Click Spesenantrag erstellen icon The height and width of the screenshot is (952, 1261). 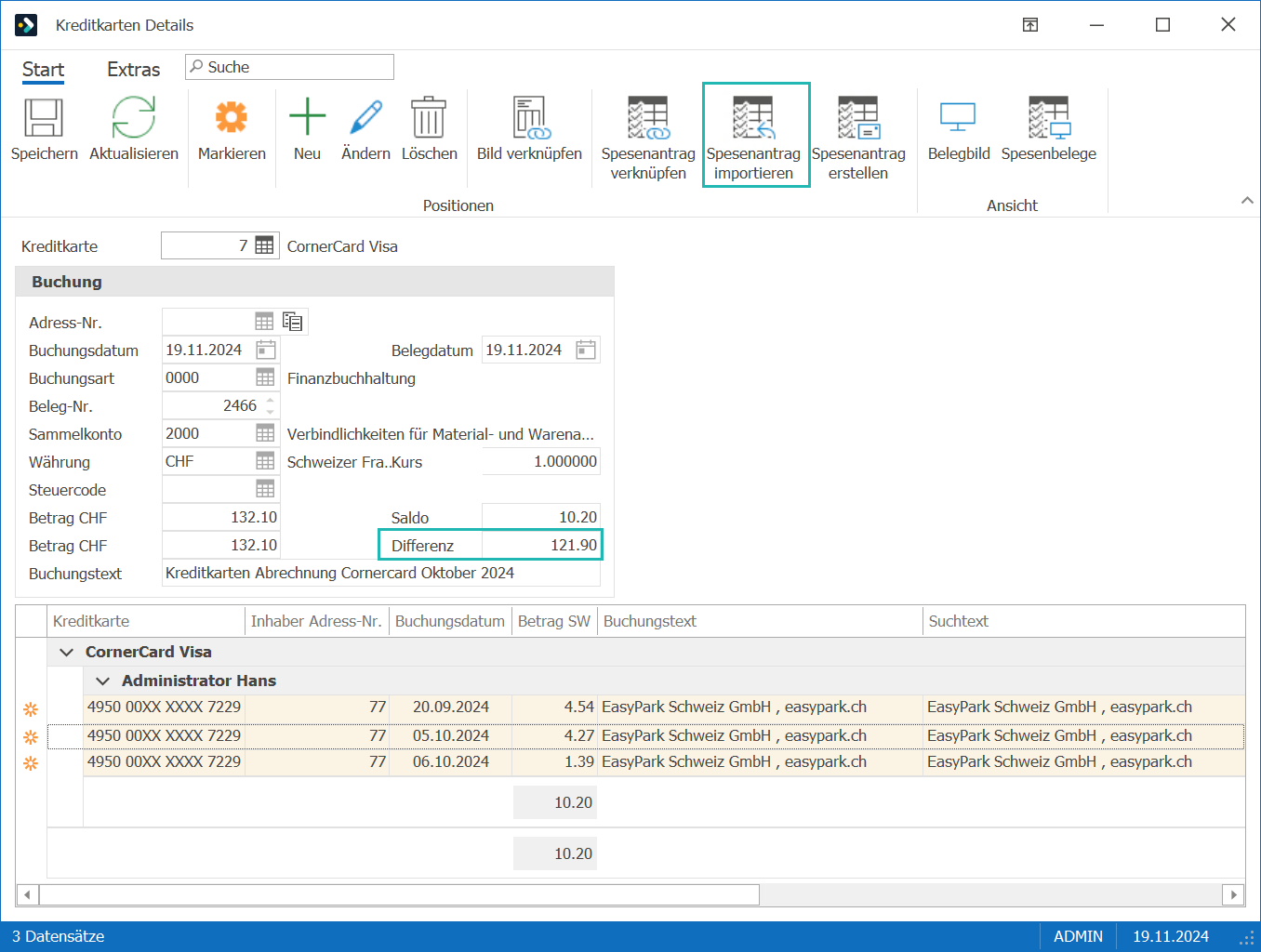(858, 118)
